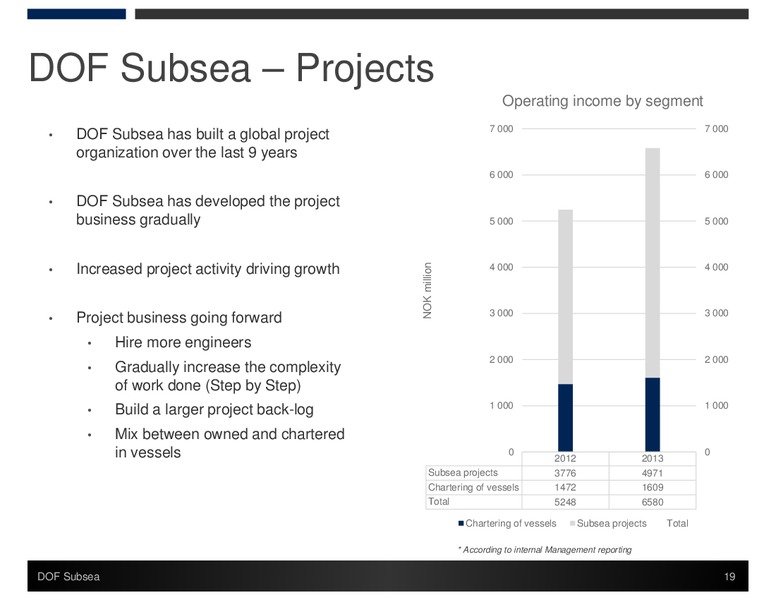
Task: Click 'Mix between owned and chartered' sub-bullet
Action: tap(230, 443)
